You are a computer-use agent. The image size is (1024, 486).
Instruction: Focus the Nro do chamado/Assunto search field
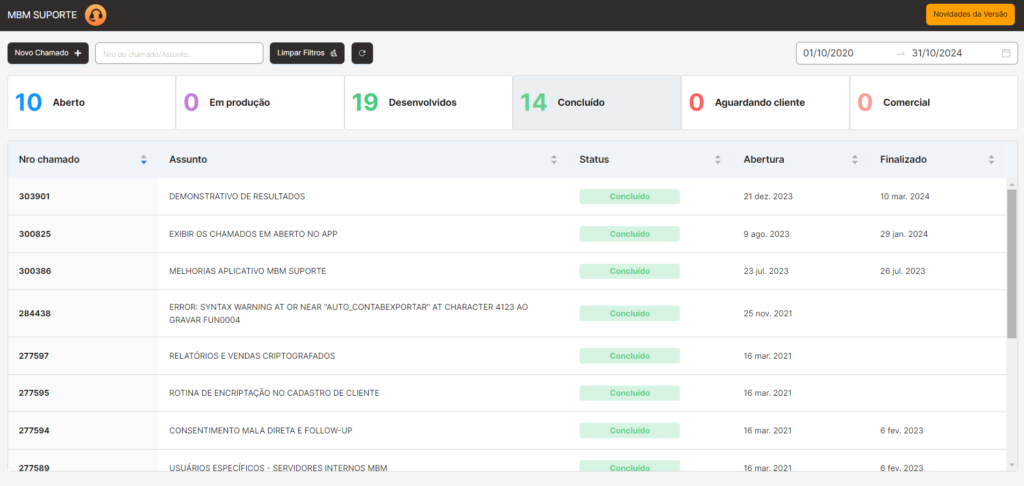coord(179,53)
